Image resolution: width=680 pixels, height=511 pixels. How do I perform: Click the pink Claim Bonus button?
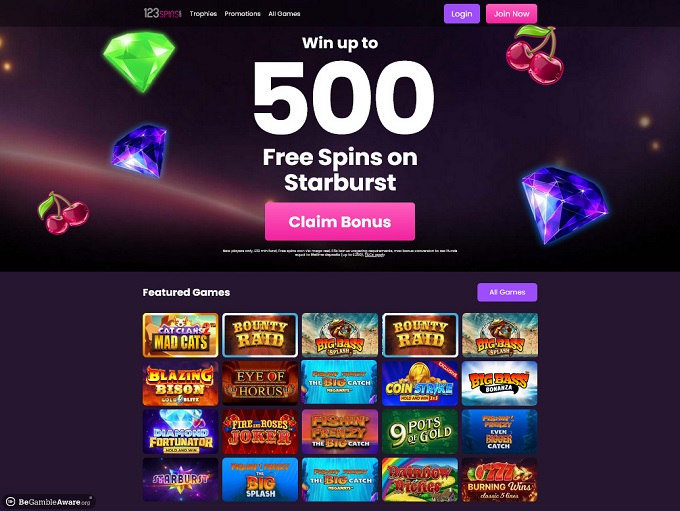[340, 222]
